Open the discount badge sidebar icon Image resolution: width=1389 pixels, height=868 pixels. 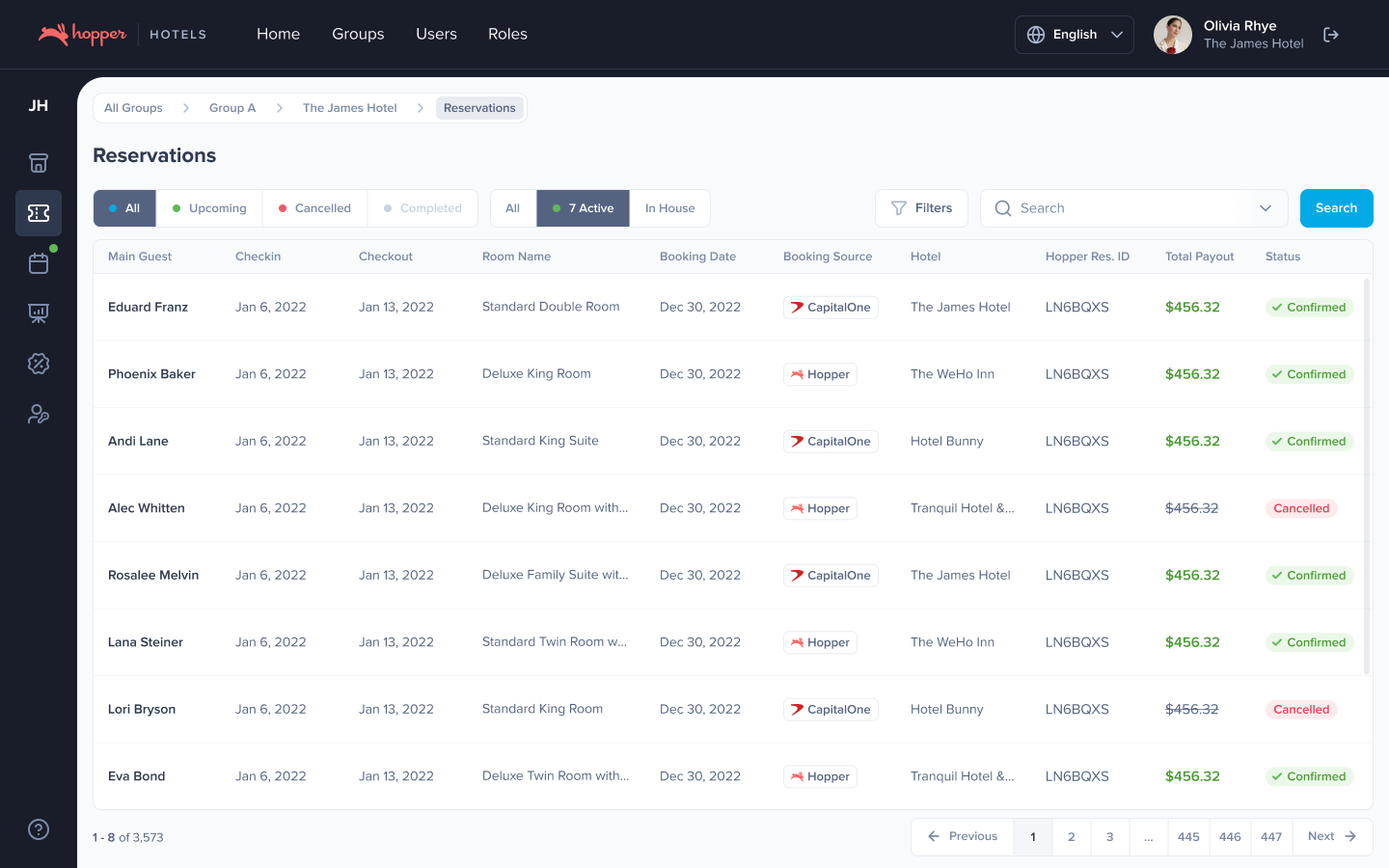39,364
